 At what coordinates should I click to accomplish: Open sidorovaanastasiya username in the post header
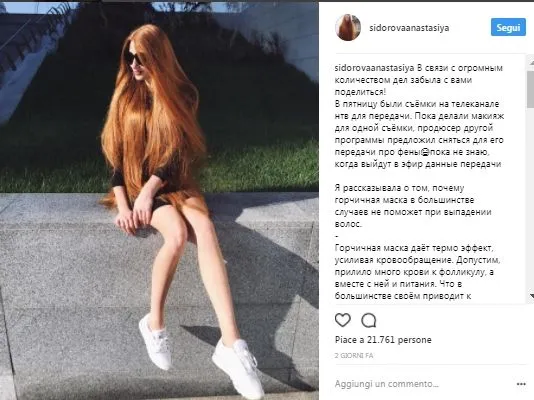(409, 28)
